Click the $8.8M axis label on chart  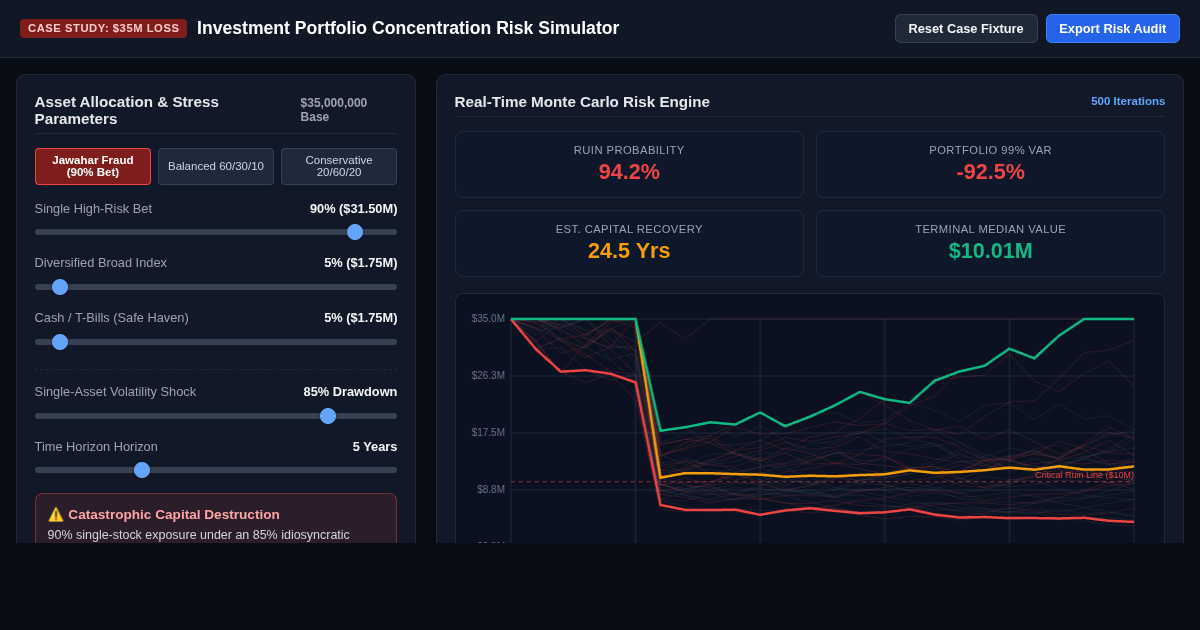491,490
